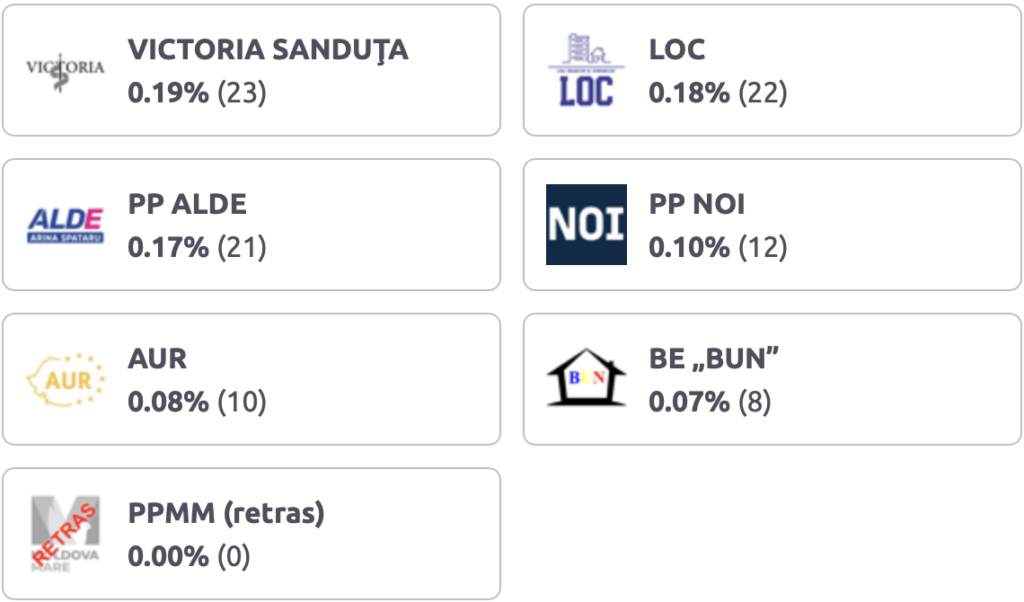Click the Victoria Sanduța logo icon

[x=65, y=71]
